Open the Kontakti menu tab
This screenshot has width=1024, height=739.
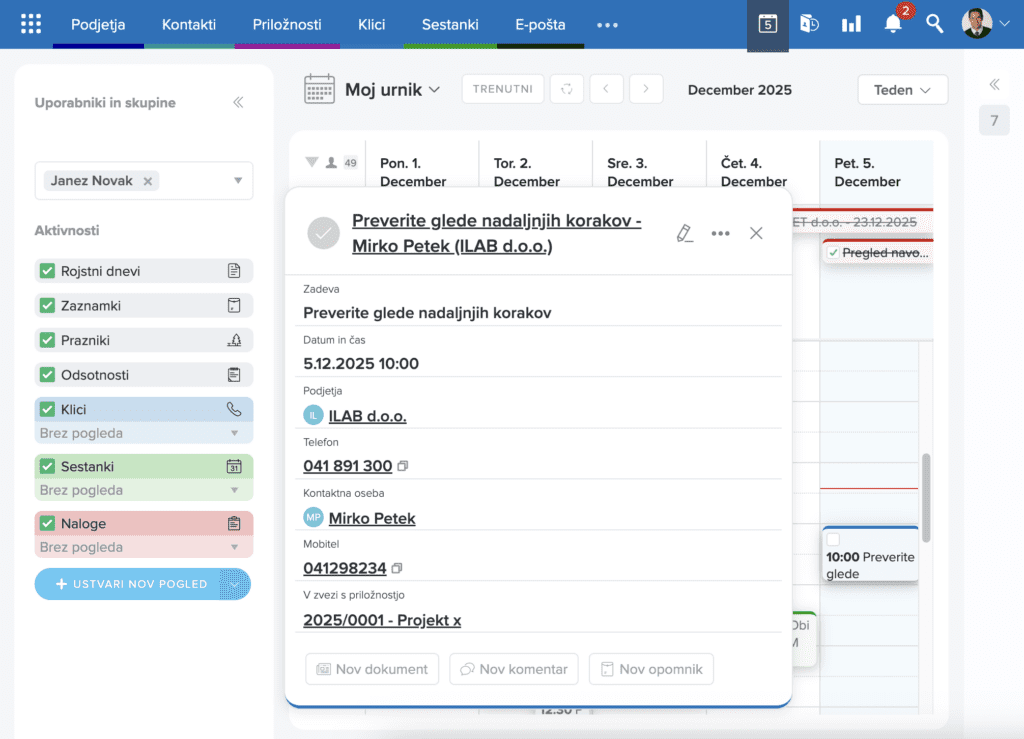[189, 24]
